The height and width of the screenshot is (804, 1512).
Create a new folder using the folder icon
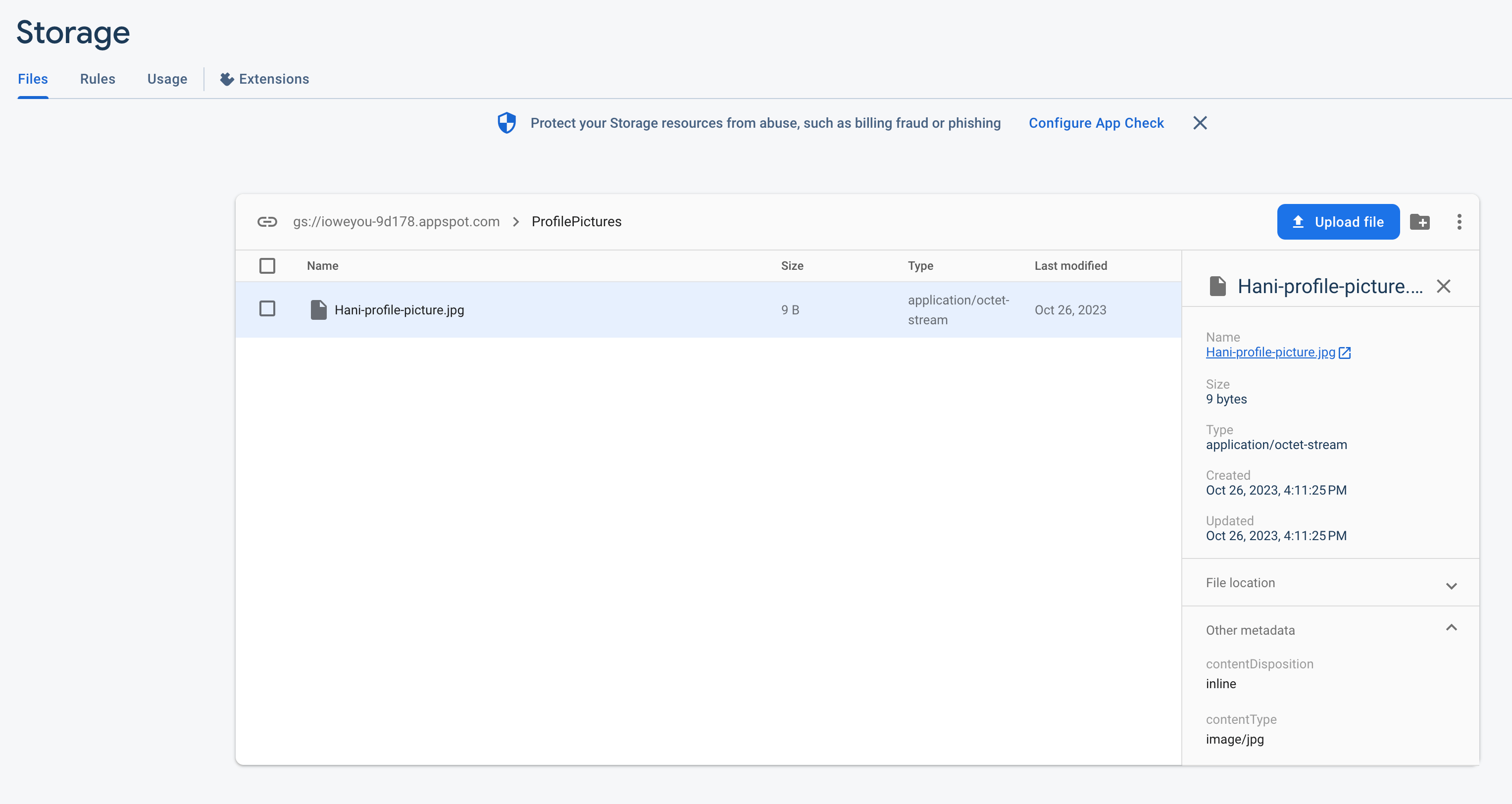(1420, 221)
